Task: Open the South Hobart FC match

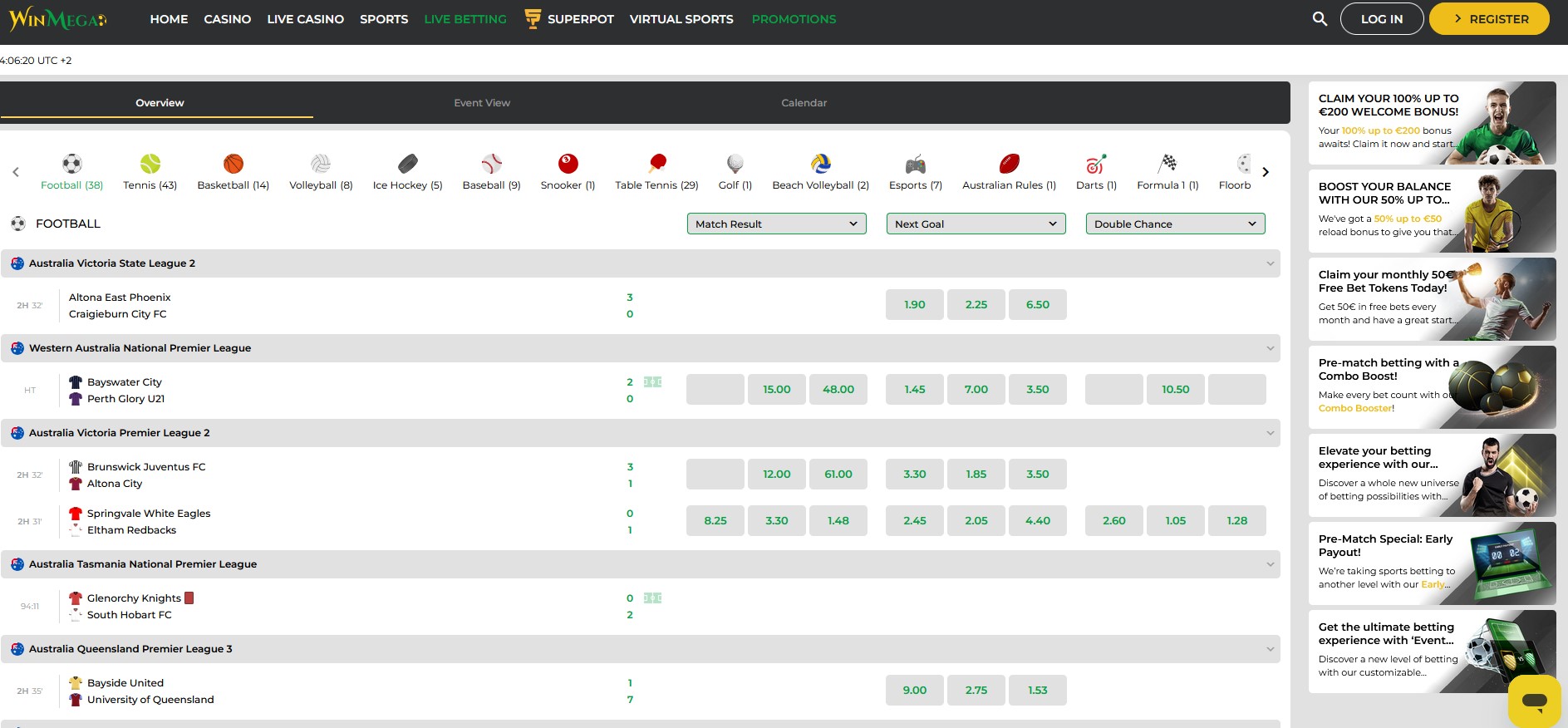Action: (x=129, y=615)
